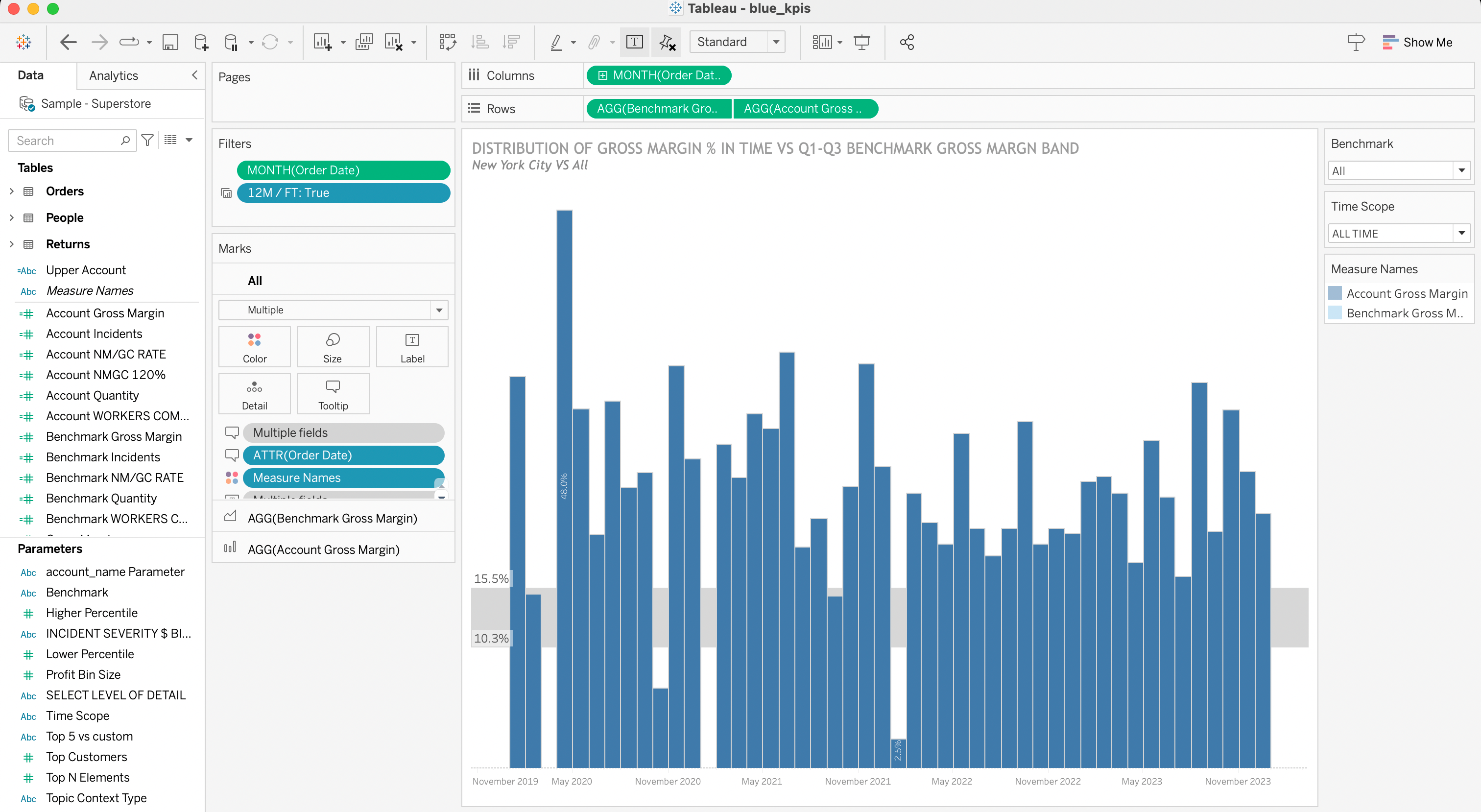
Task: Expand the Orders table tree item
Action: 11,190
